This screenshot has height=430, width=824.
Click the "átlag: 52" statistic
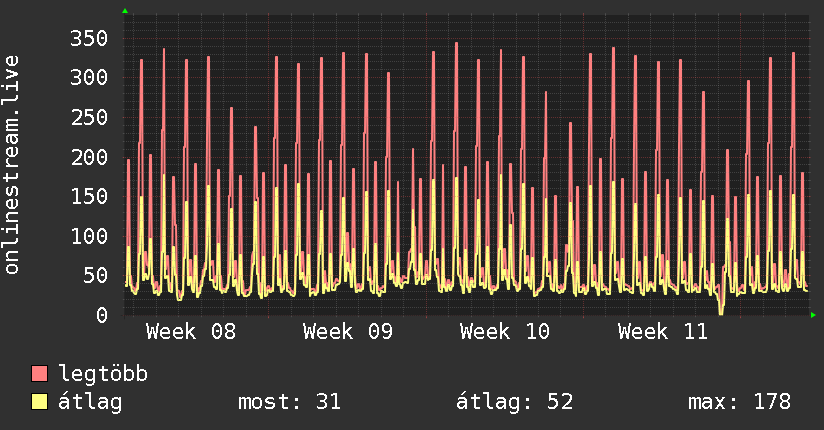click(515, 402)
